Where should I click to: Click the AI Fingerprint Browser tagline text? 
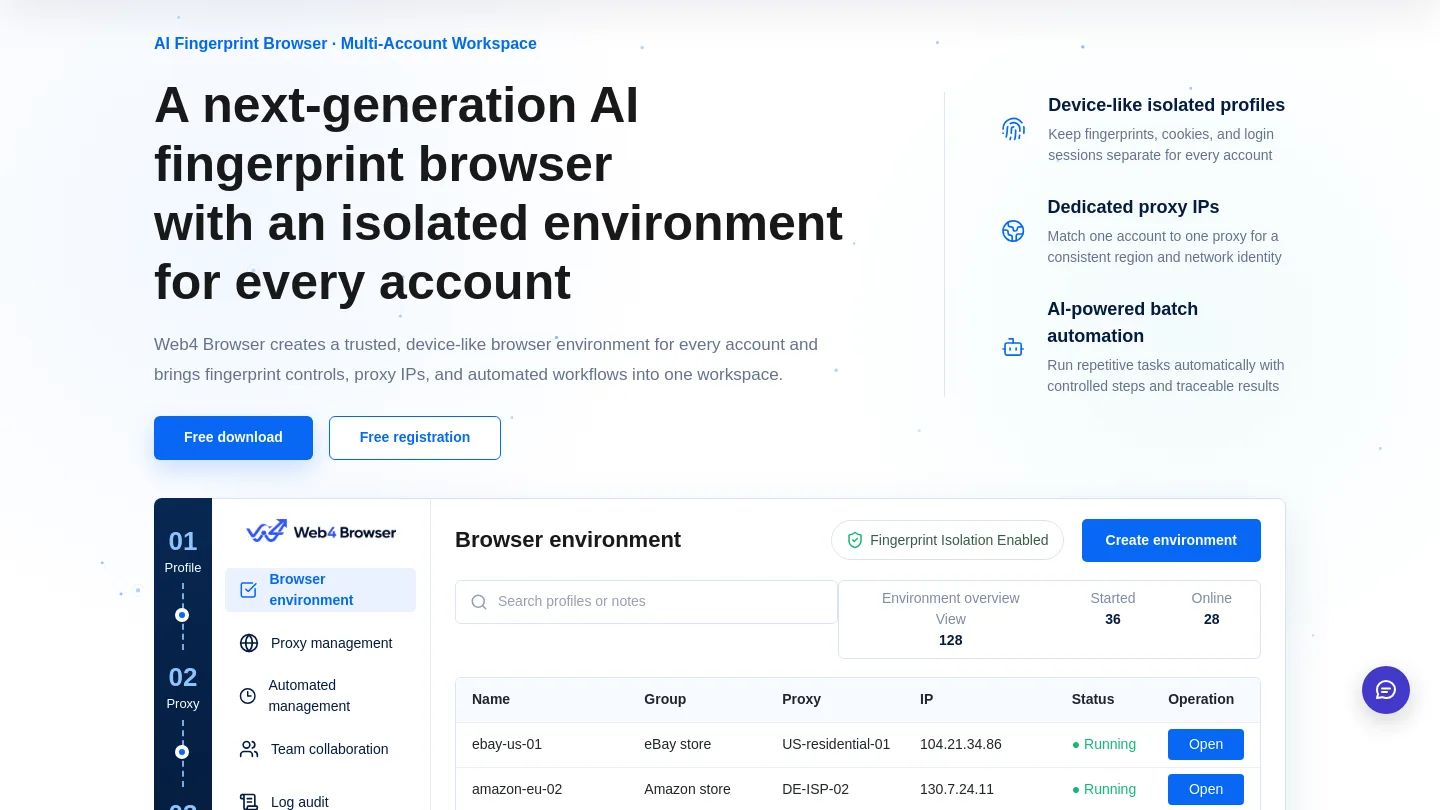point(345,44)
